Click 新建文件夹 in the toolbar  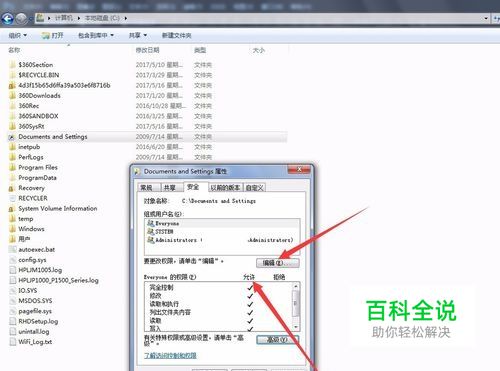[x=176, y=35]
